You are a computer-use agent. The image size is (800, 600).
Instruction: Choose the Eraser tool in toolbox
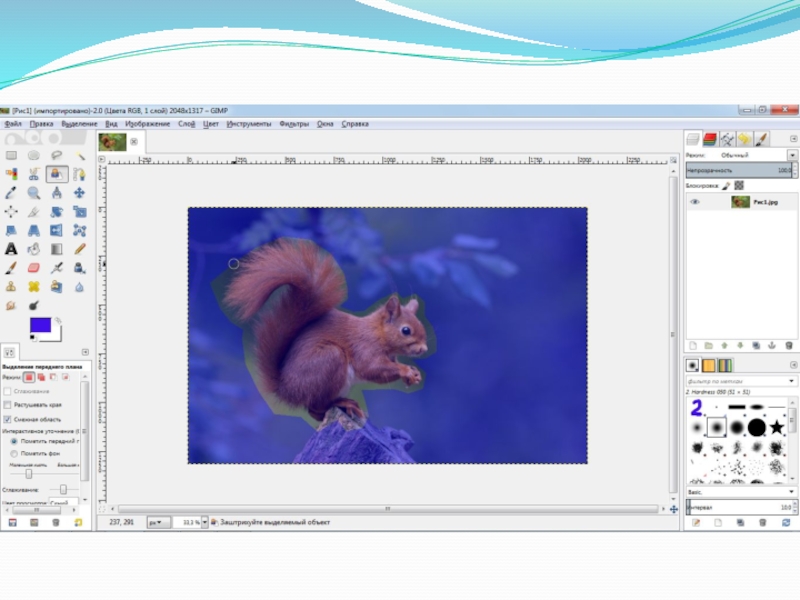34,268
